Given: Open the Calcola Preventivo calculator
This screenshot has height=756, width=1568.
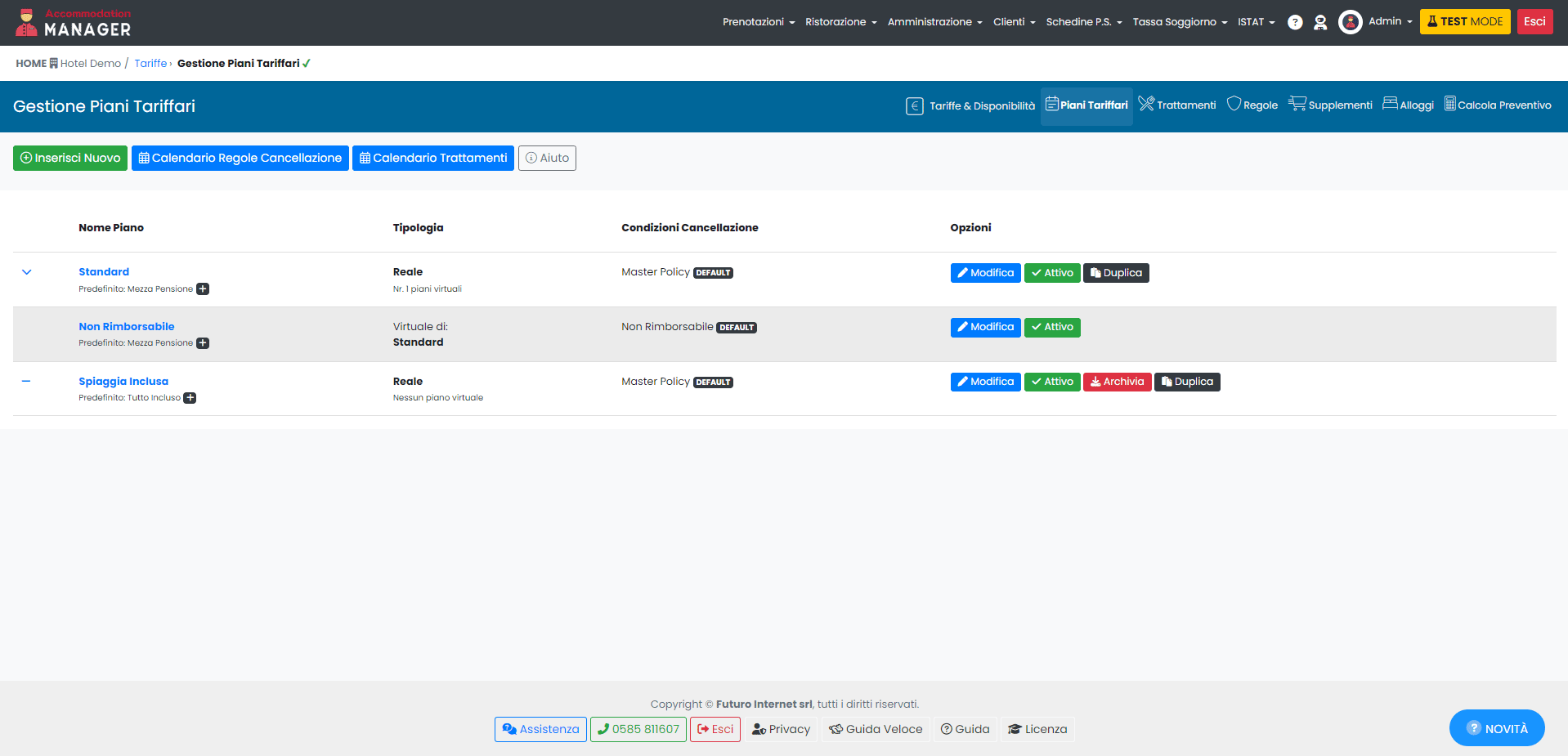Looking at the screenshot, I should point(1497,105).
